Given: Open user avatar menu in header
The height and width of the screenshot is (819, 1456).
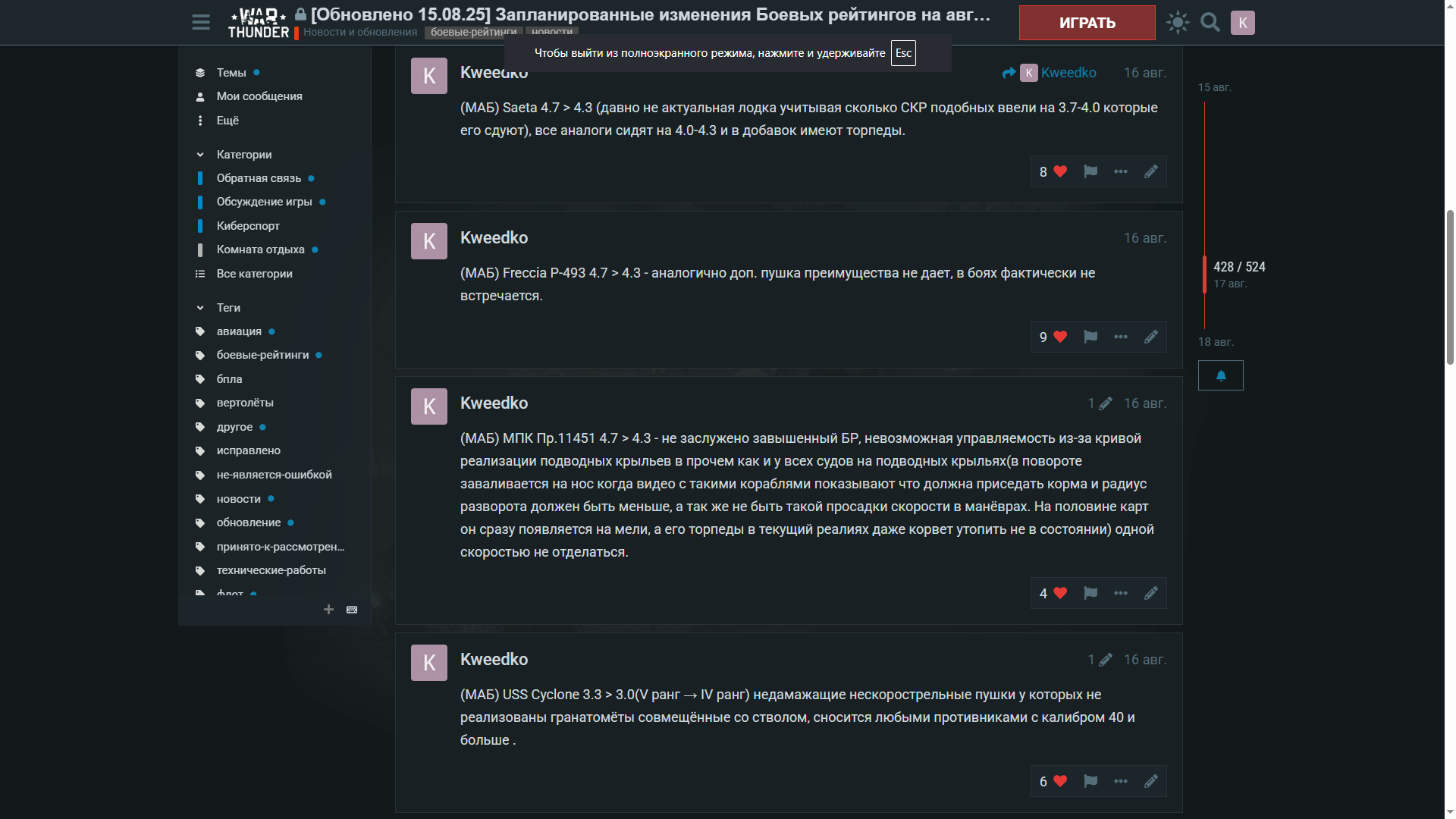Looking at the screenshot, I should coord(1242,23).
